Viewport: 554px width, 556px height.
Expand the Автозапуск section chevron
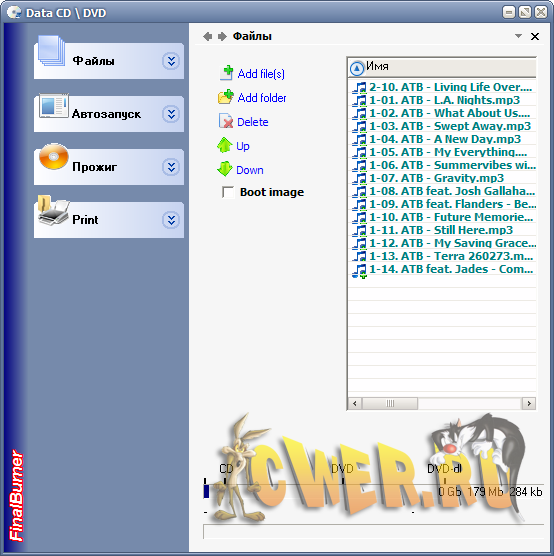[171, 114]
